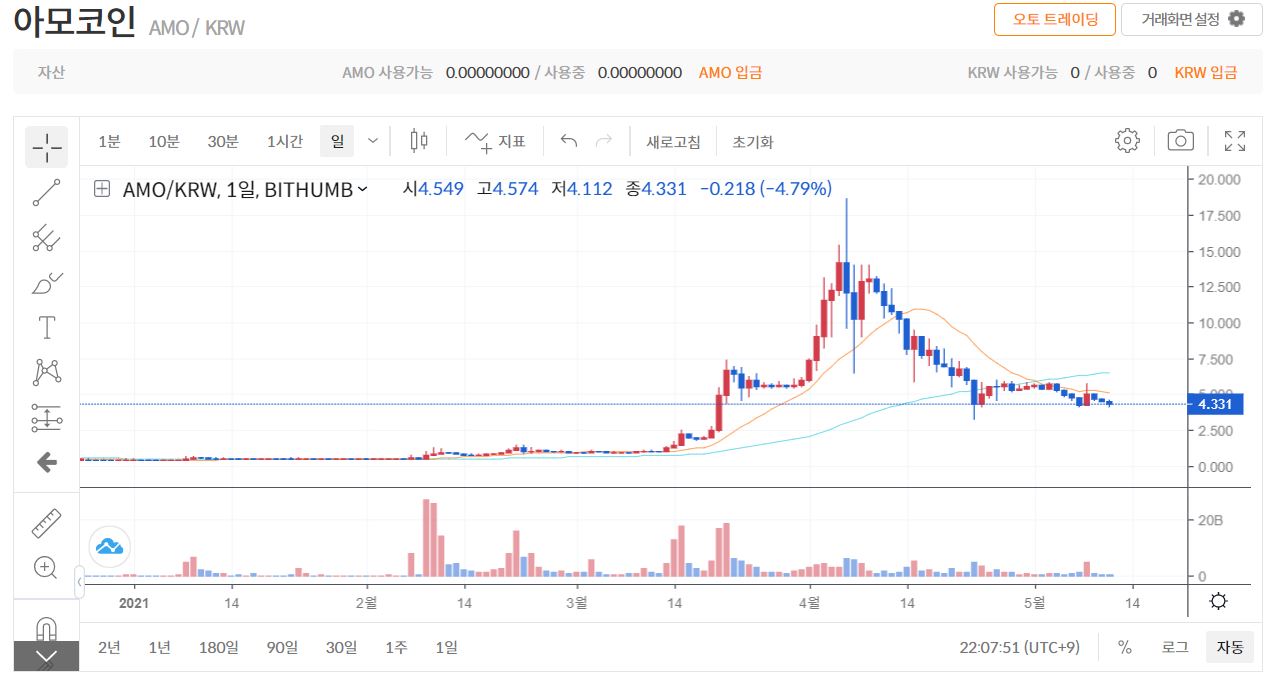Open the axis settings gear at bottom right

pos(1218,601)
